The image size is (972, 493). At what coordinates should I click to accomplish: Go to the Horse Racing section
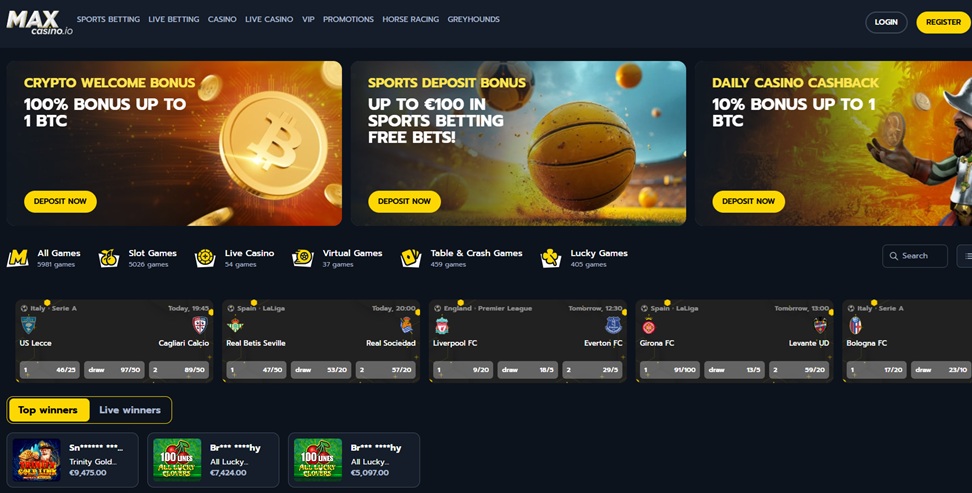pos(410,19)
